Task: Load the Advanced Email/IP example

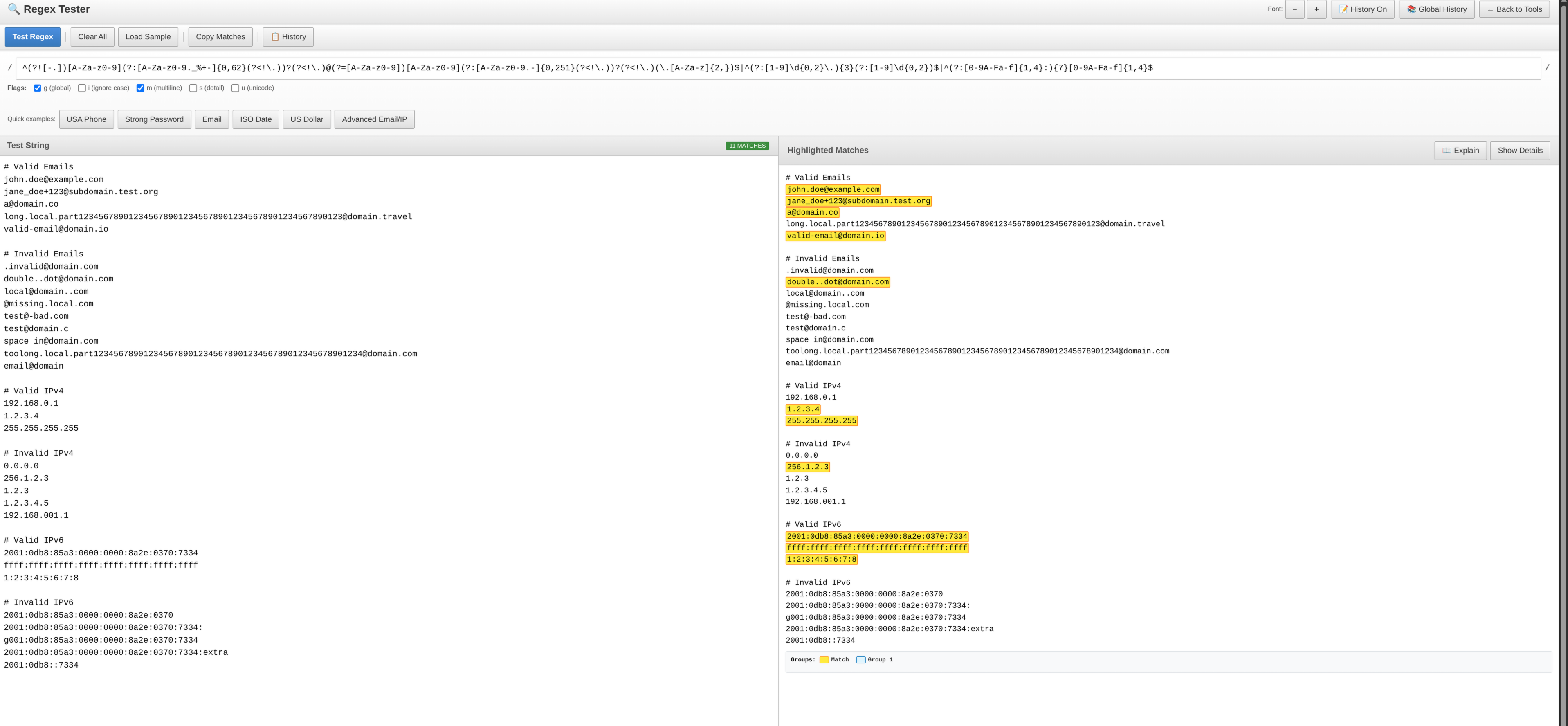Action: point(374,119)
